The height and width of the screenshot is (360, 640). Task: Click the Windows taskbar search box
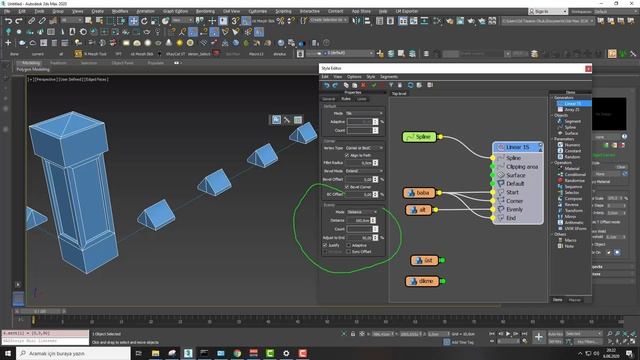(73, 353)
